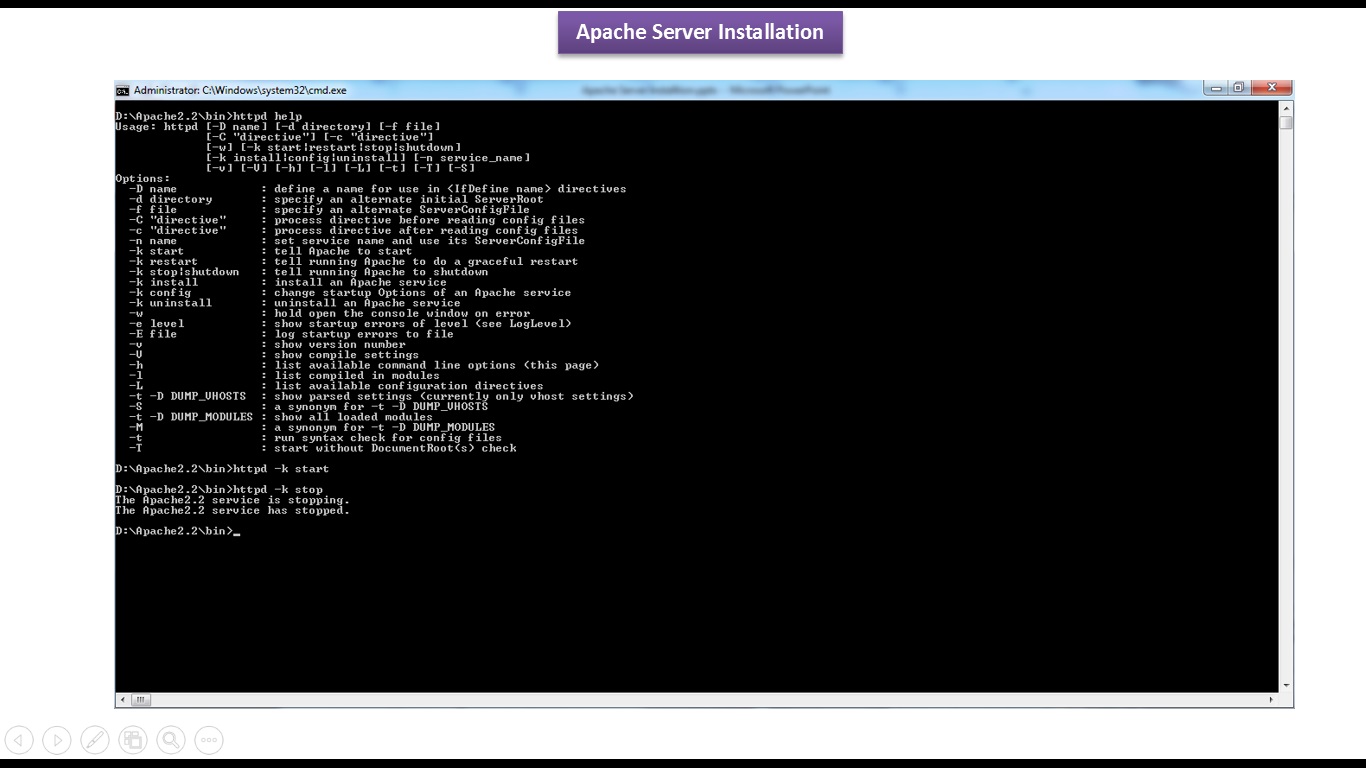Click 'list compiled in modules' line
1366x768 pixels.
[x=357, y=375]
